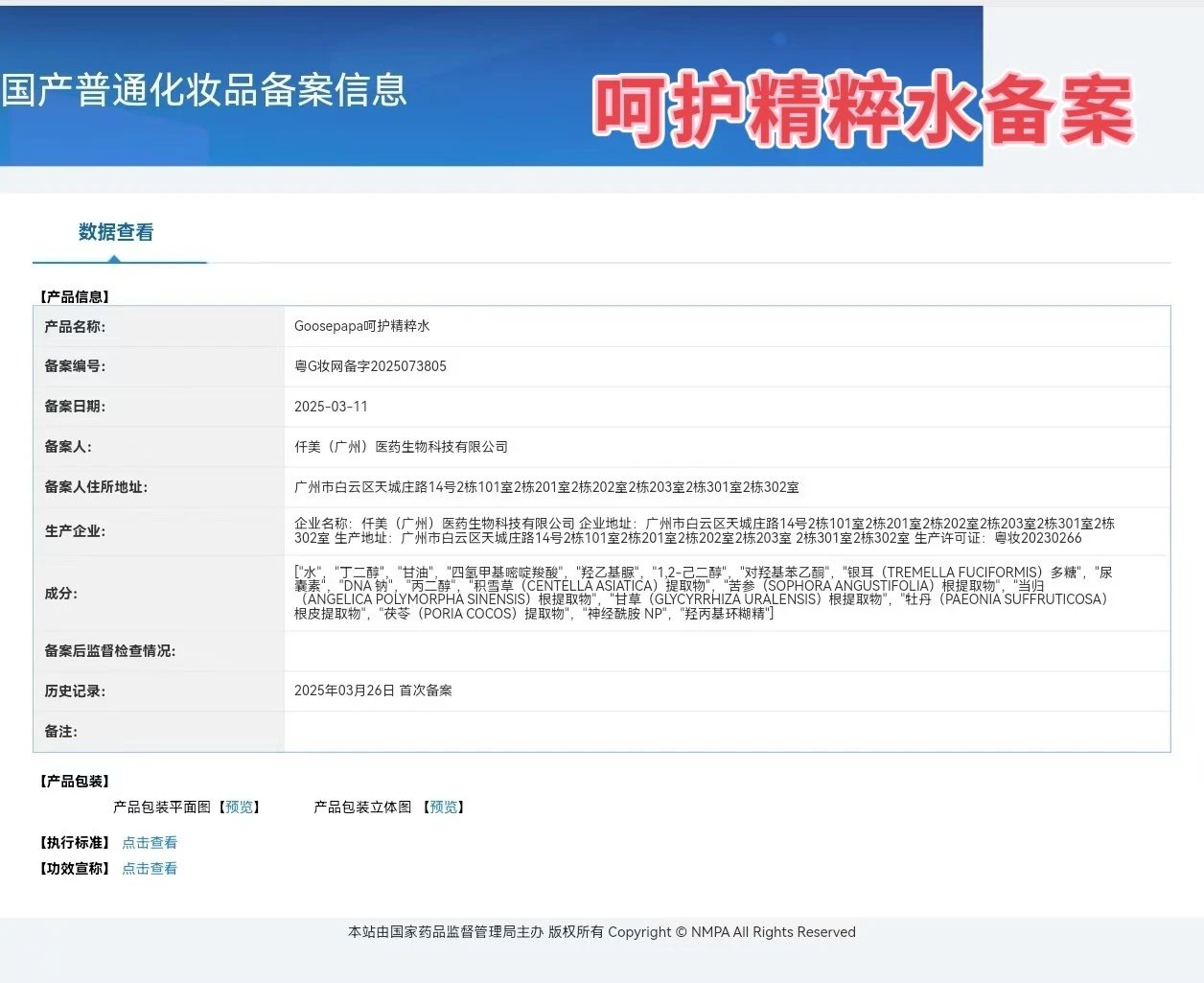The width and height of the screenshot is (1204, 983).
Task: Click the 成分 field label
Action: (61, 594)
